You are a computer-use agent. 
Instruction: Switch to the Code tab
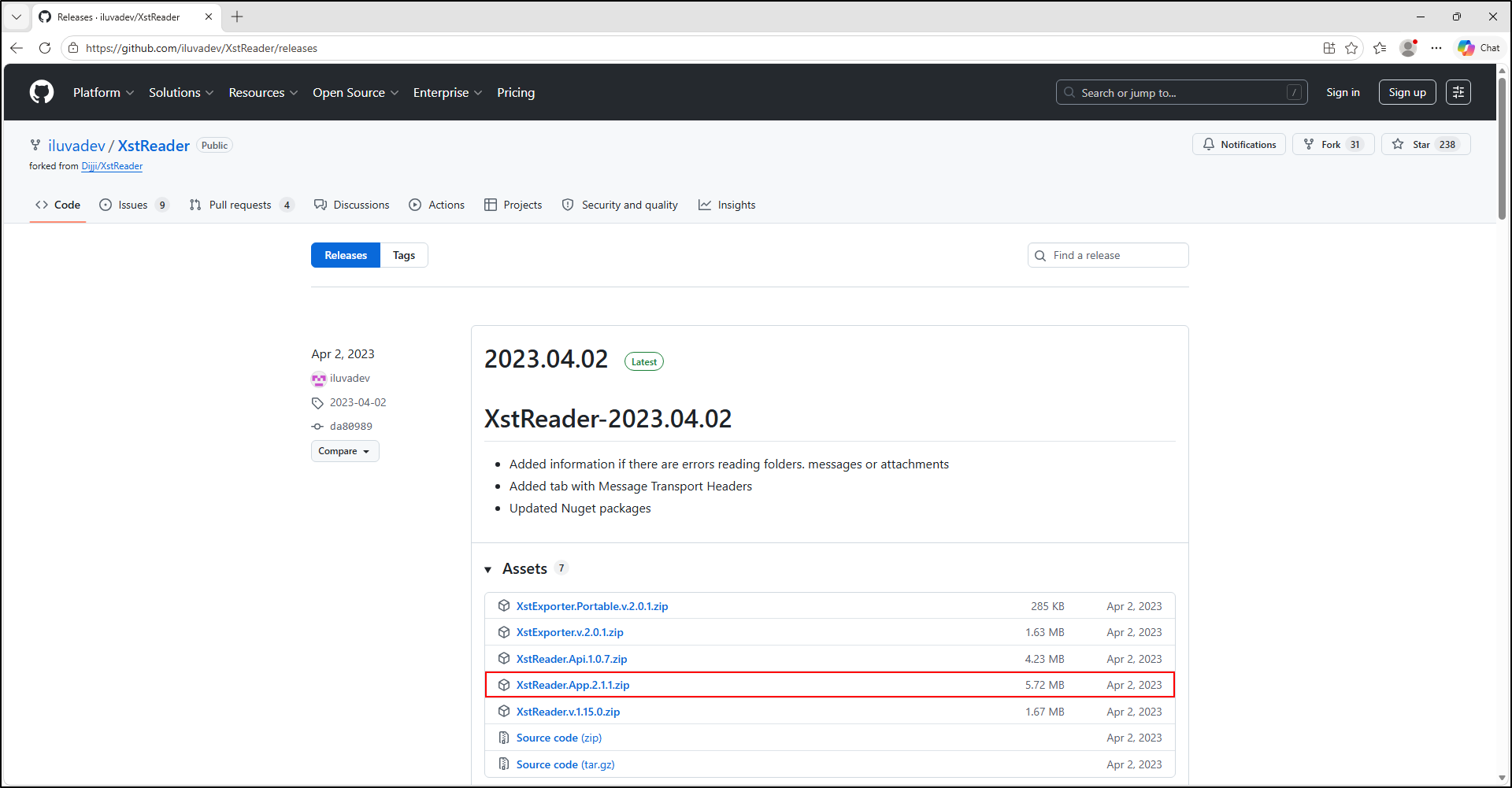coord(57,205)
